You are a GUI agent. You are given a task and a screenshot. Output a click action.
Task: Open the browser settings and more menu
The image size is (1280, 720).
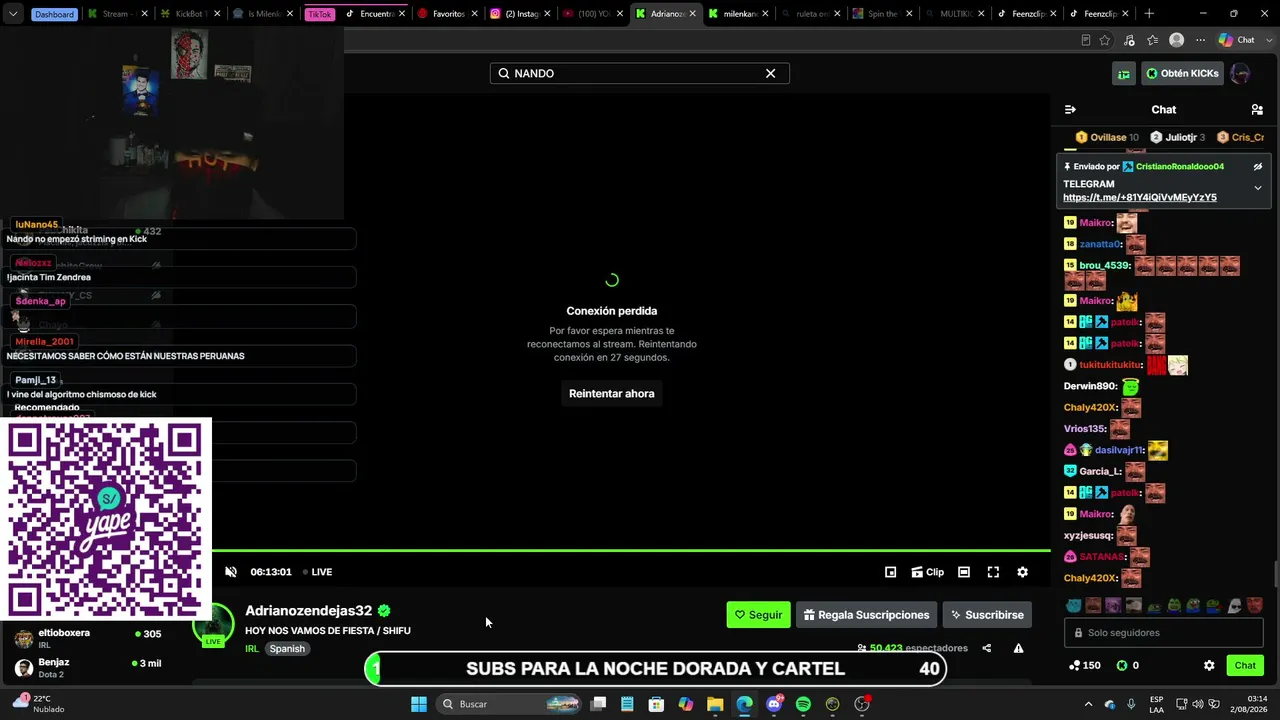(x=1200, y=40)
